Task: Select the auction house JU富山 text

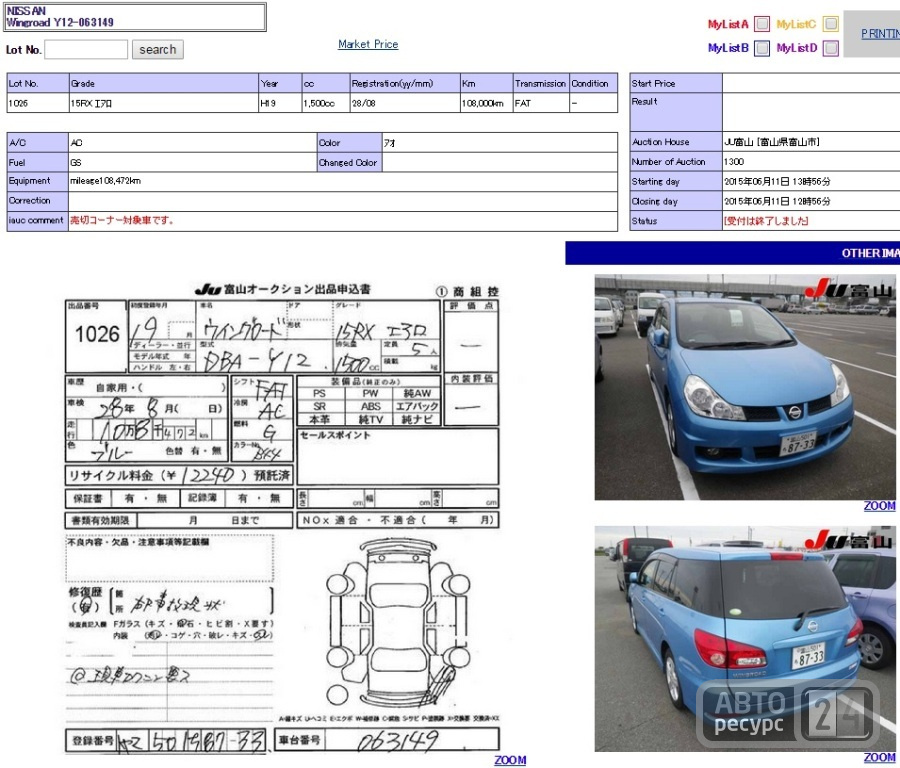Action: pyautogui.click(x=772, y=142)
